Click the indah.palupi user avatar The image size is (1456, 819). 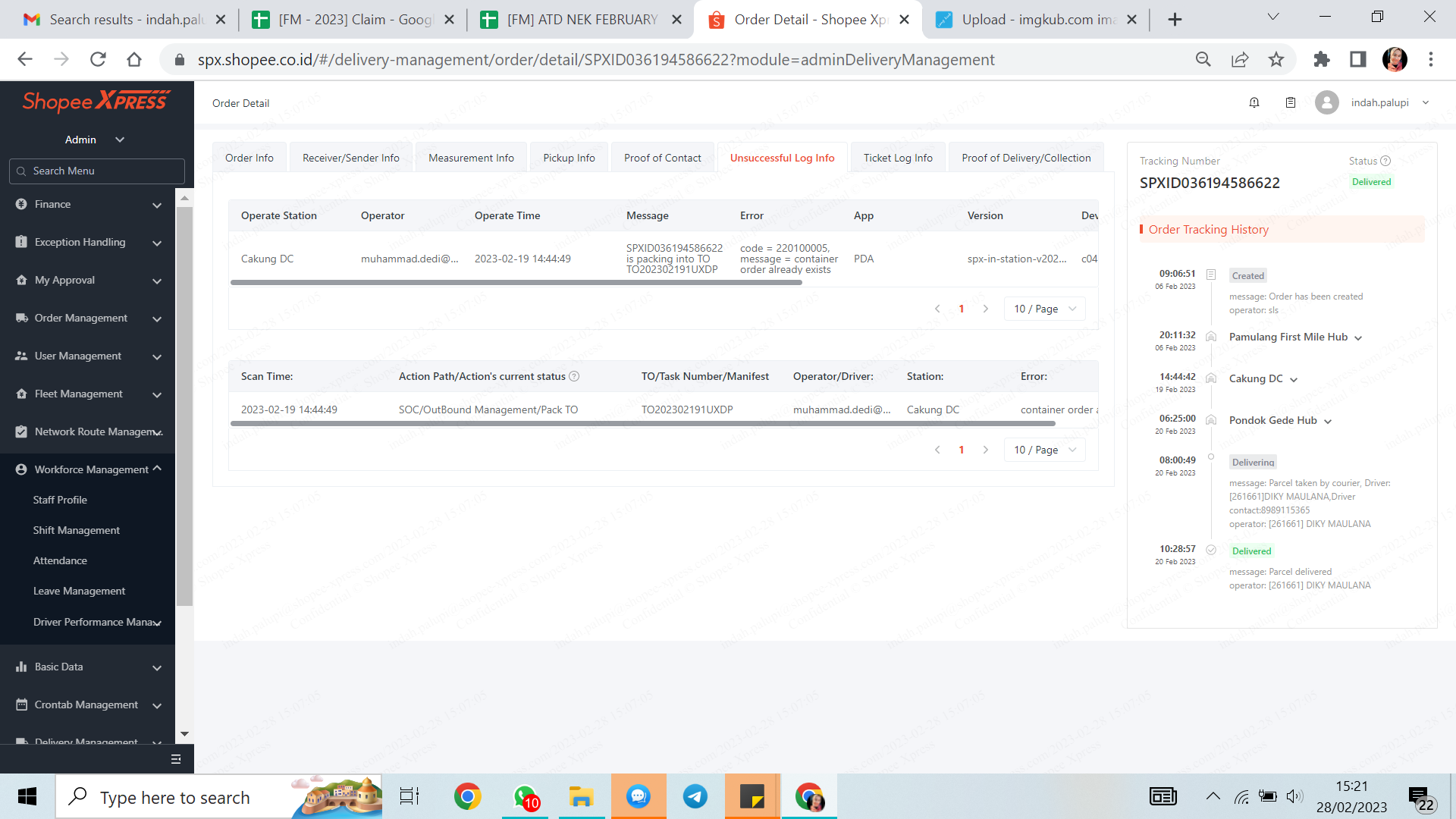(1326, 102)
